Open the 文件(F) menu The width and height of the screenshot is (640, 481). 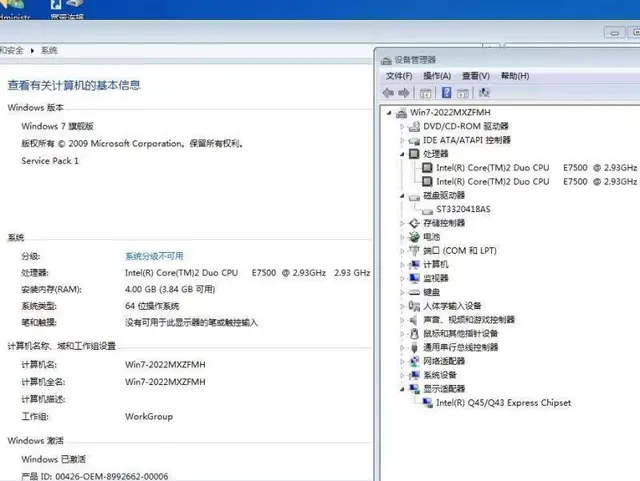pyautogui.click(x=399, y=76)
